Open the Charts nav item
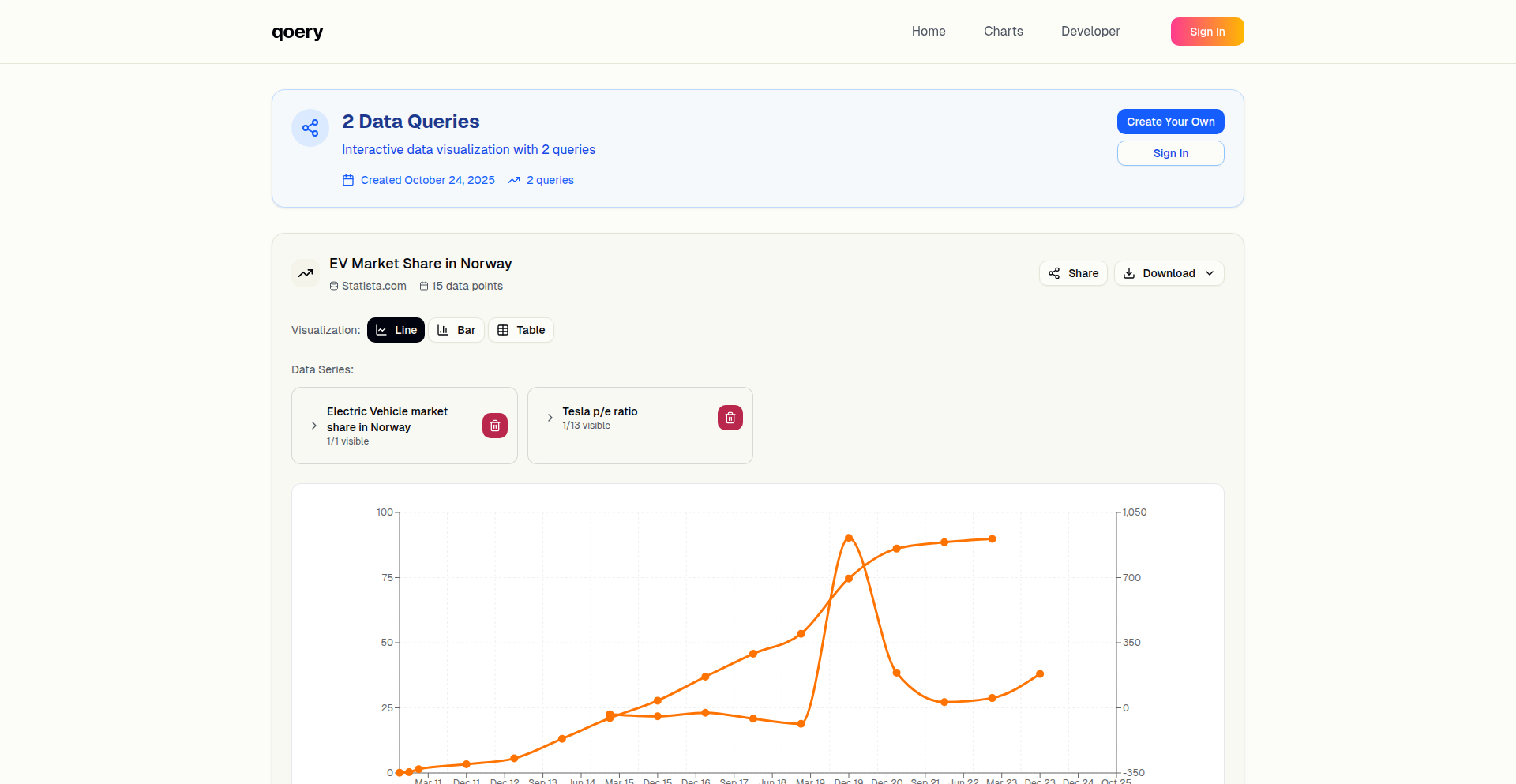Viewport: 1516px width, 784px height. [x=1003, y=32]
